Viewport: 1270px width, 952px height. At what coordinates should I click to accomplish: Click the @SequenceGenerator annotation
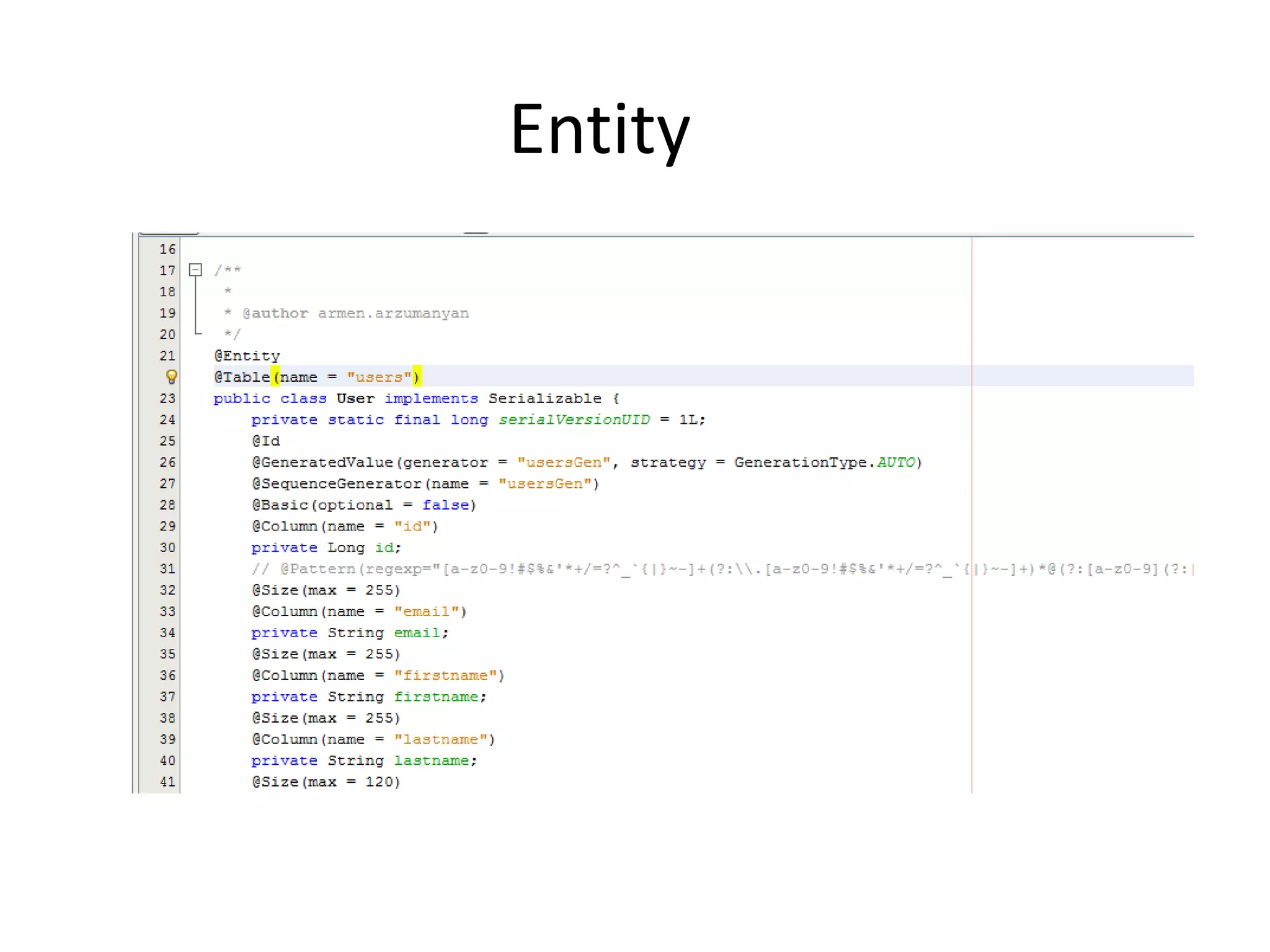337,483
